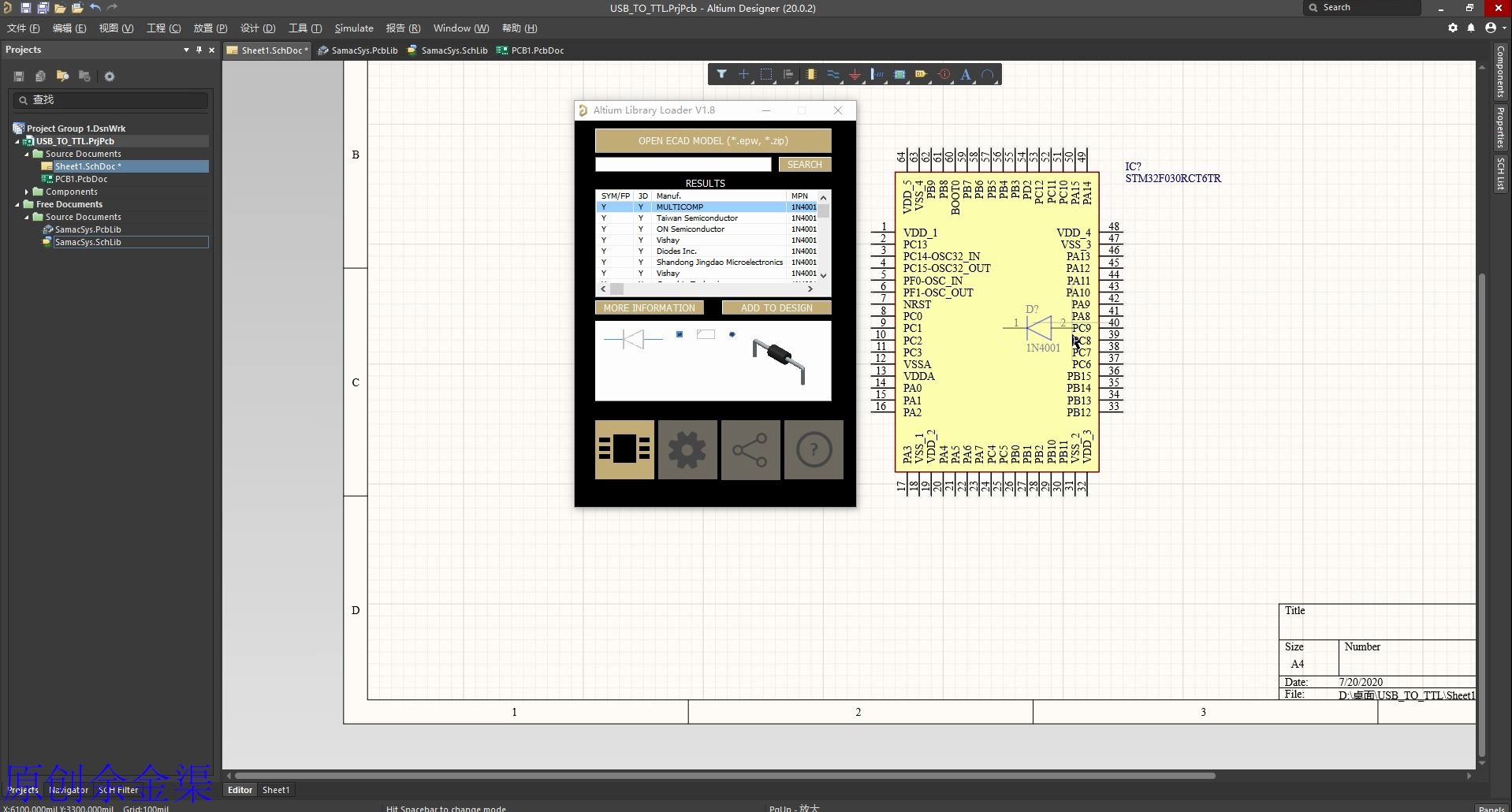Click the place sheet symbol icon
The width and height of the screenshot is (1512, 812).
899,74
